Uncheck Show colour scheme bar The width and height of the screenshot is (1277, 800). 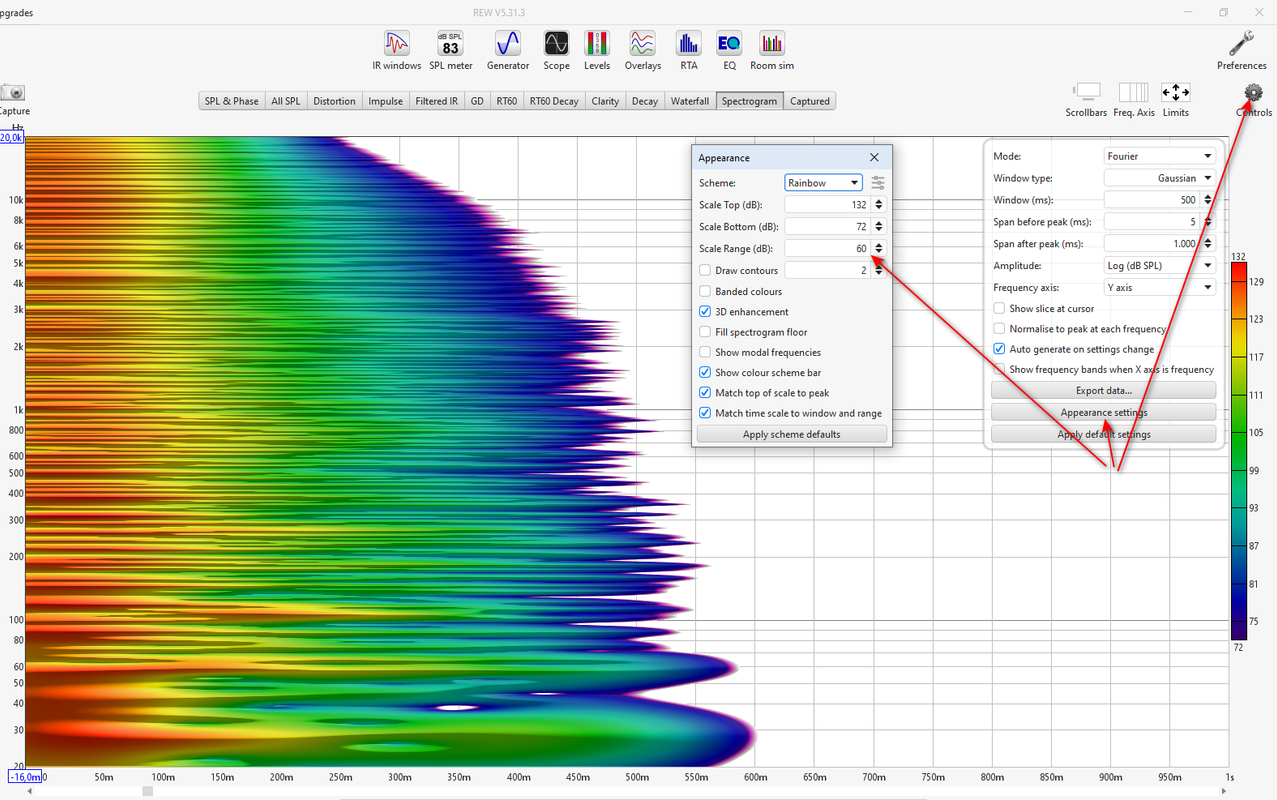click(705, 373)
